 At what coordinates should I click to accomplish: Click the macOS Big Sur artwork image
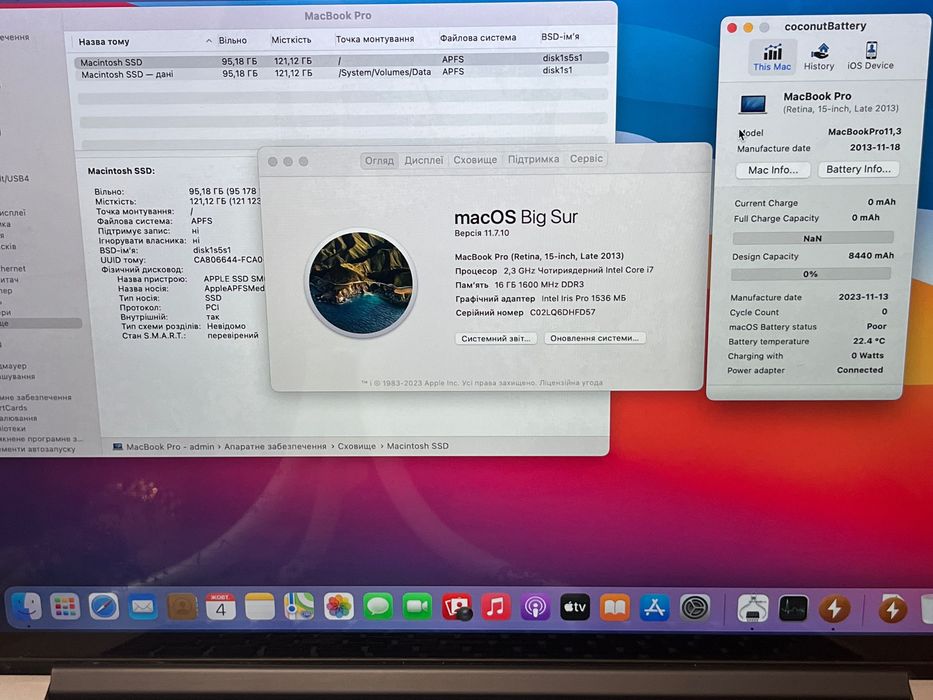(361, 283)
